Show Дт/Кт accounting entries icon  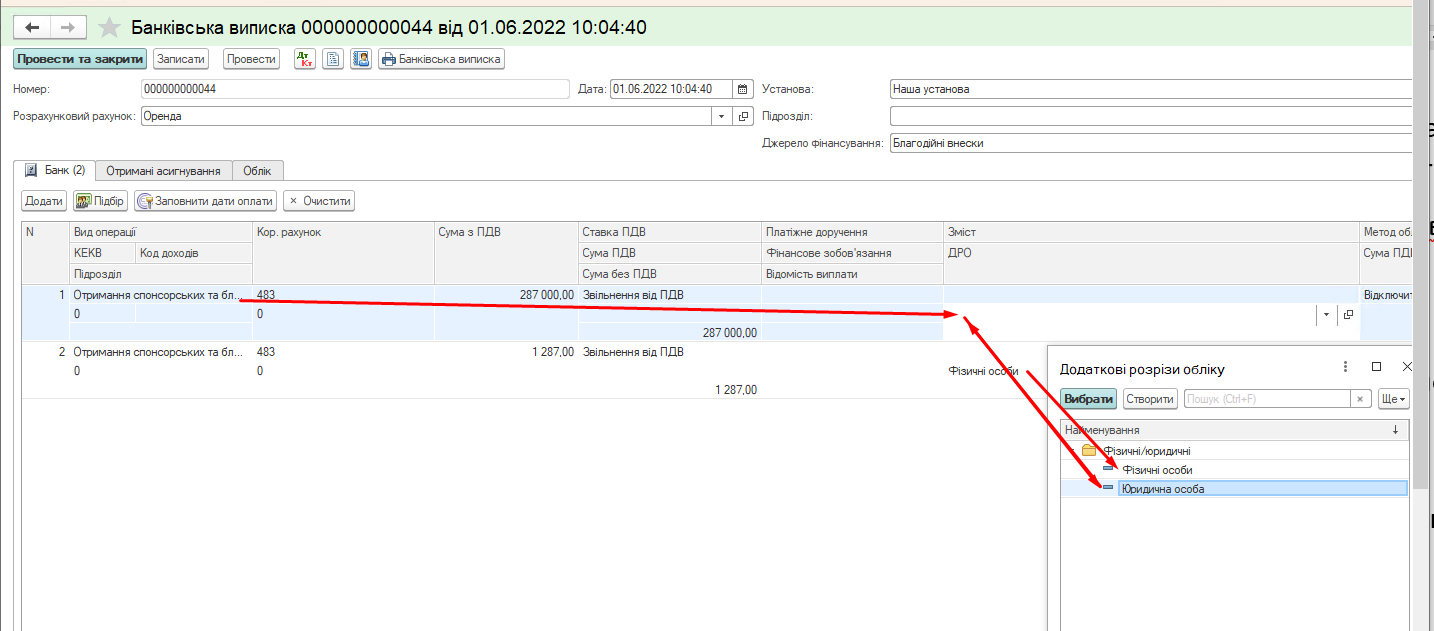(305, 59)
